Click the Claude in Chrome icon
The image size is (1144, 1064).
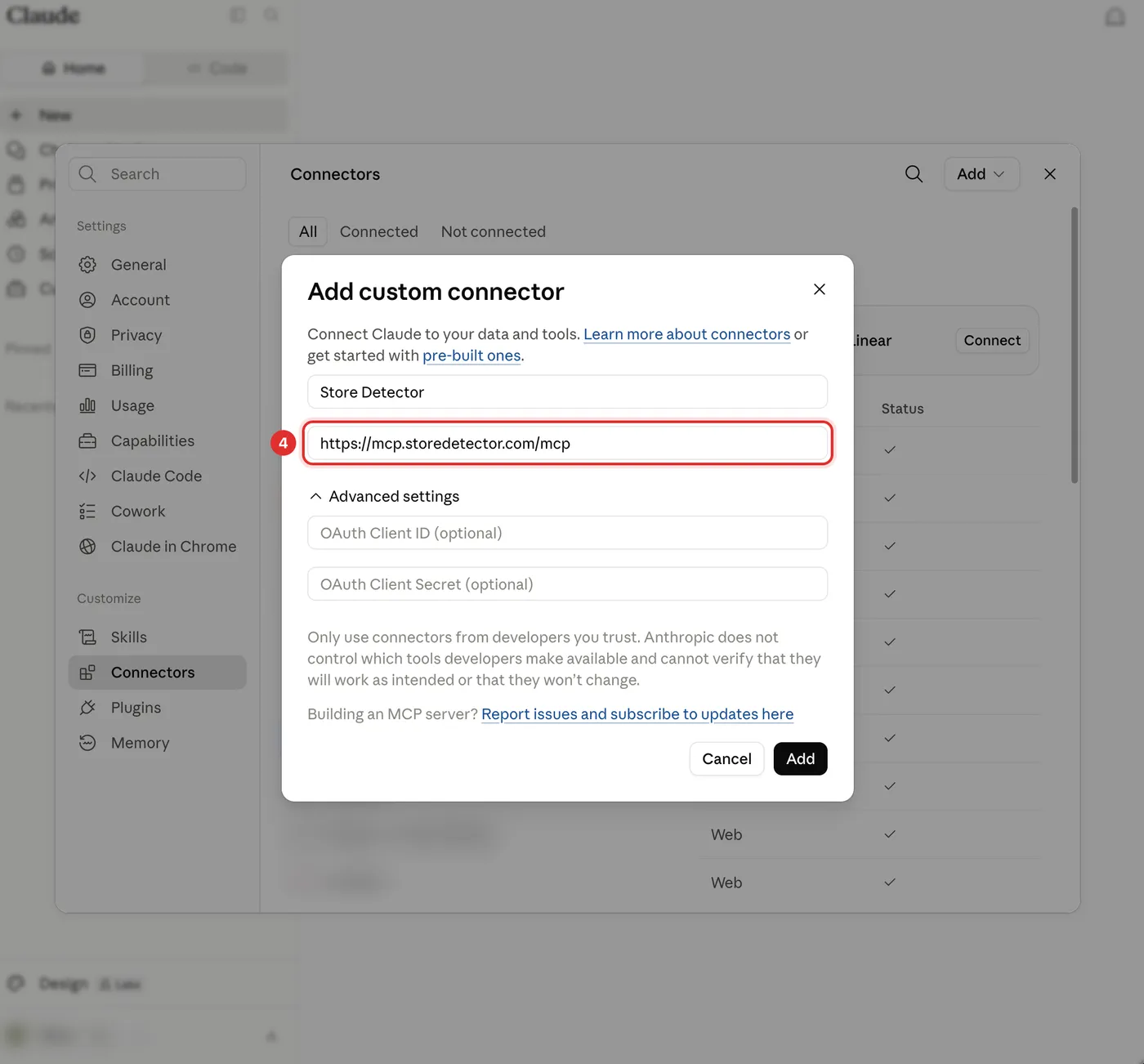[87, 546]
